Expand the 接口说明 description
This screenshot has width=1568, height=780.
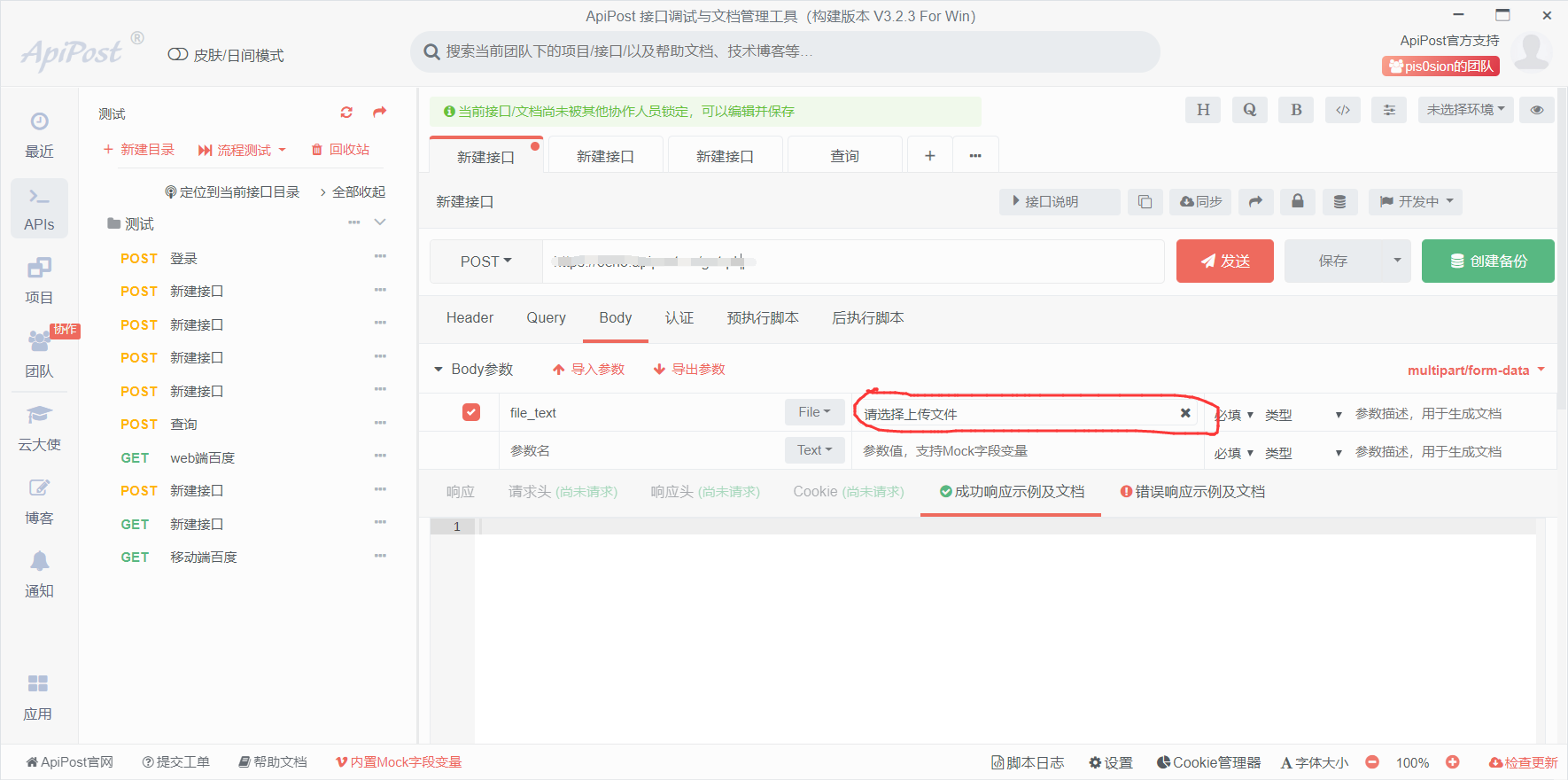[x=1060, y=202]
